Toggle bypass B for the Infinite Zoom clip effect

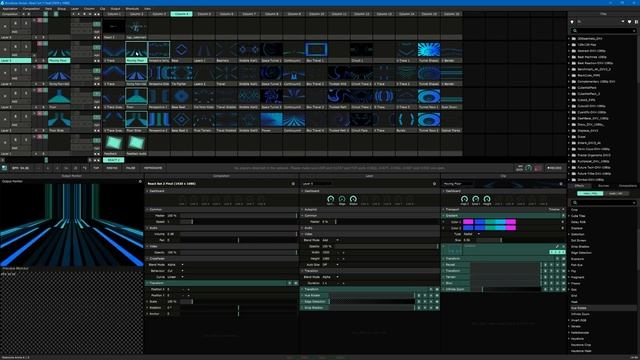(545, 289)
